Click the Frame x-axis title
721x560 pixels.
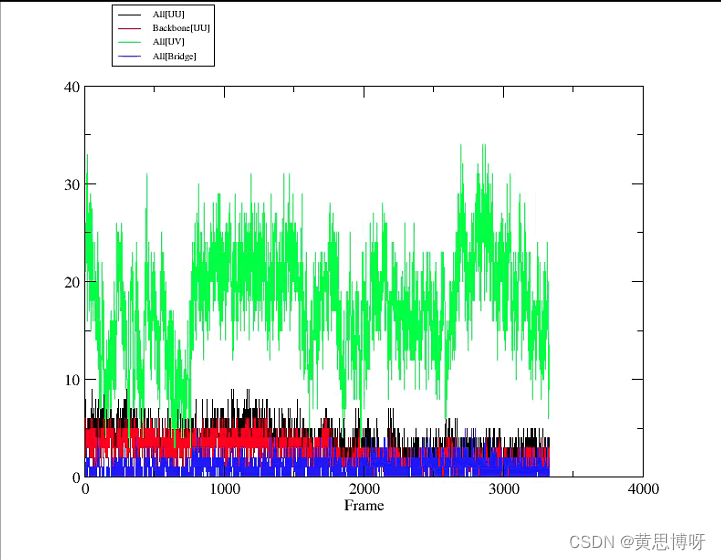pyautogui.click(x=364, y=505)
